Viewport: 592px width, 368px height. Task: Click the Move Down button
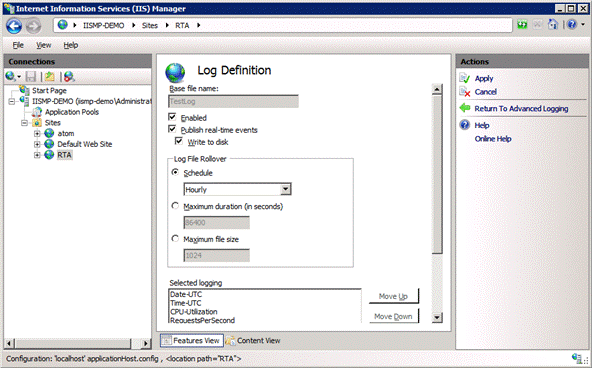[393, 316]
